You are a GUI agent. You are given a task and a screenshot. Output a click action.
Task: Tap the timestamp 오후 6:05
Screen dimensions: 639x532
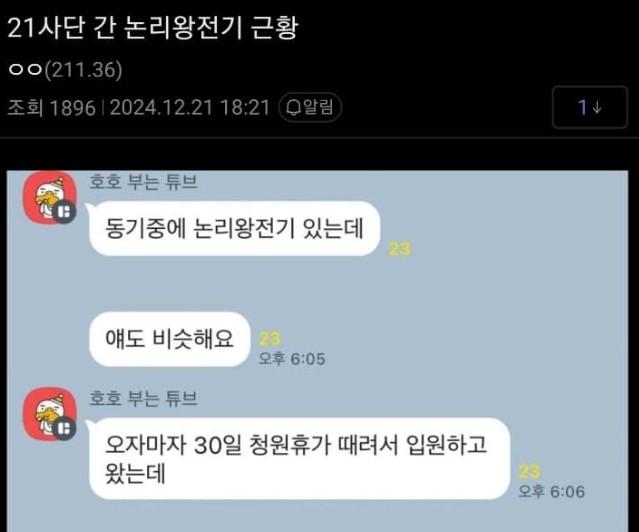292,359
